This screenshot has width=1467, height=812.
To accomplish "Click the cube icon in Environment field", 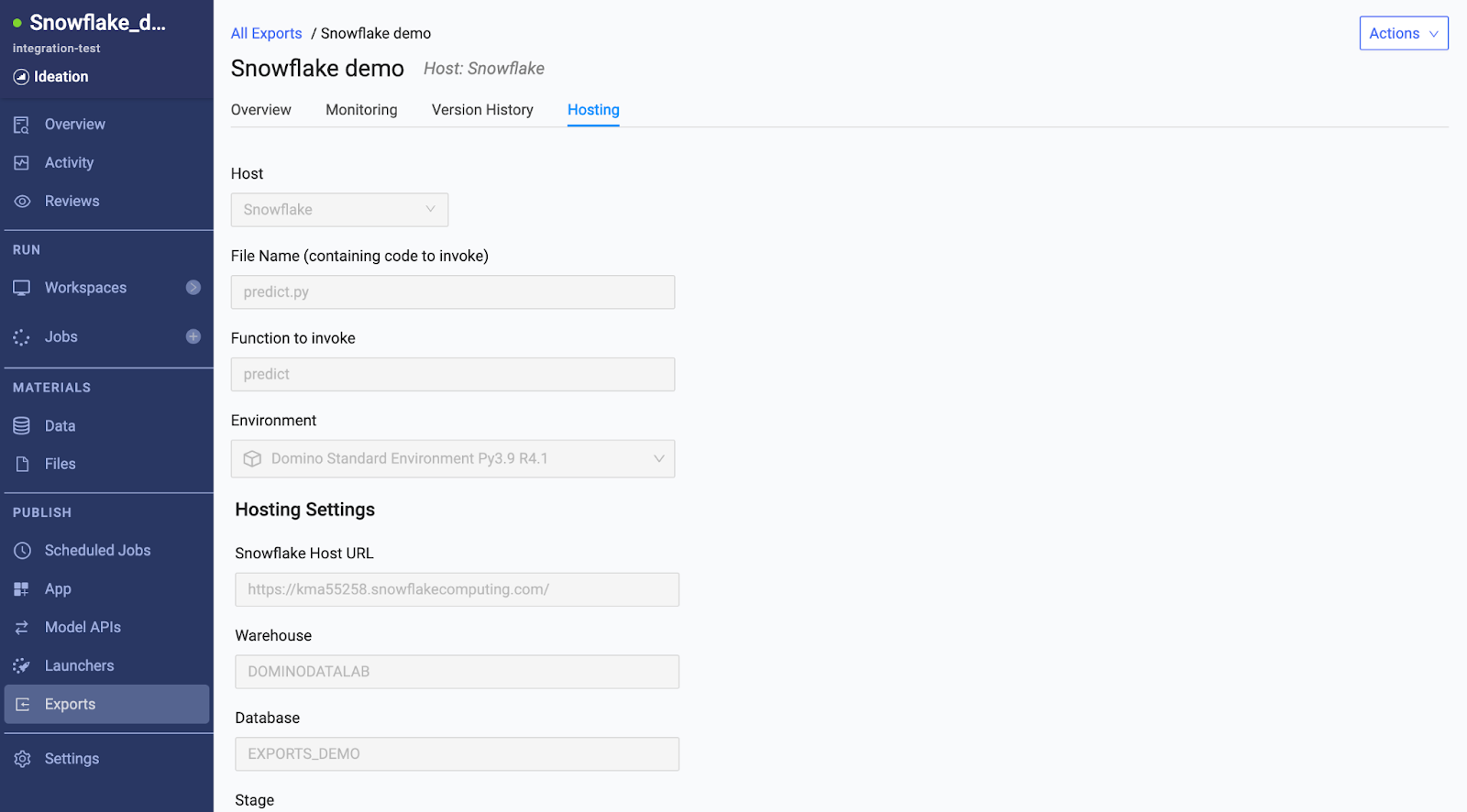I will (252, 459).
